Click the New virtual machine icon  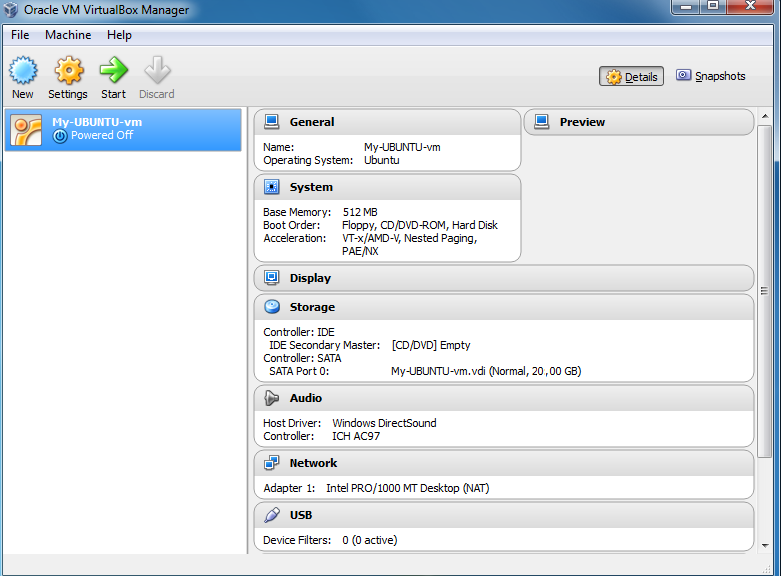coord(23,70)
